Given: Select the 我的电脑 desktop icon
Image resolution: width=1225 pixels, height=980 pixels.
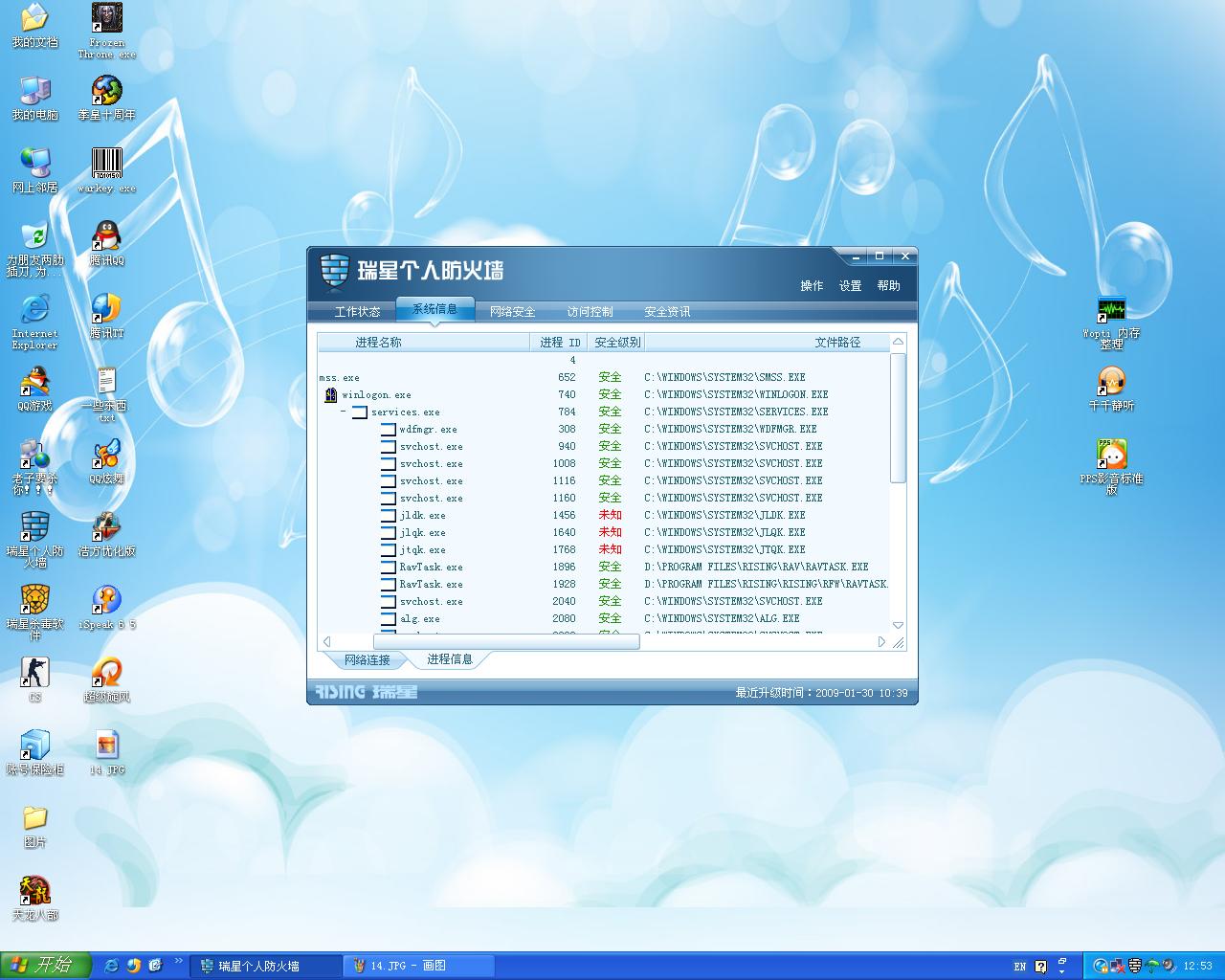Looking at the screenshot, I should coord(34,99).
